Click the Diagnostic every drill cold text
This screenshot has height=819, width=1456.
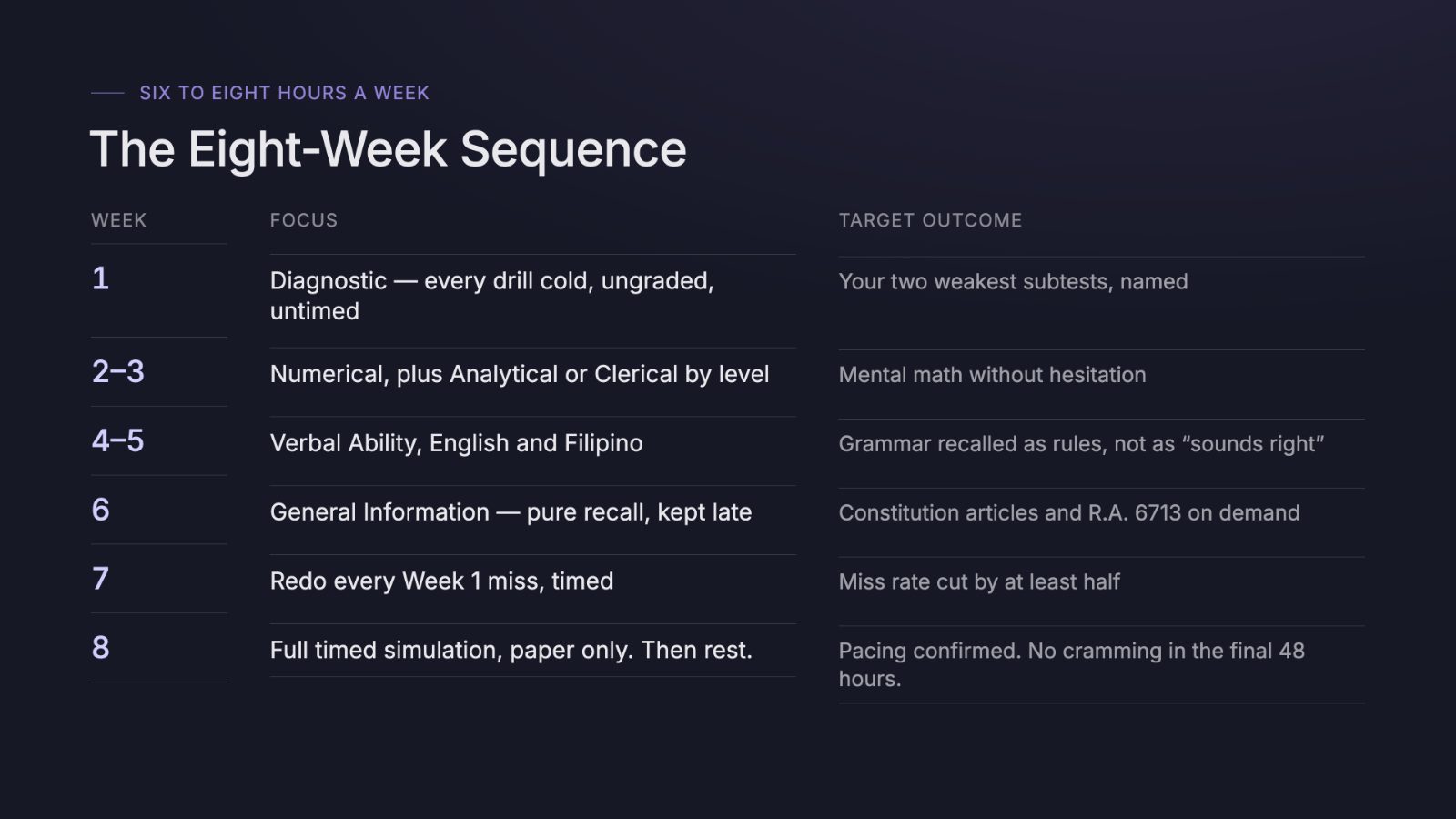coord(492,296)
